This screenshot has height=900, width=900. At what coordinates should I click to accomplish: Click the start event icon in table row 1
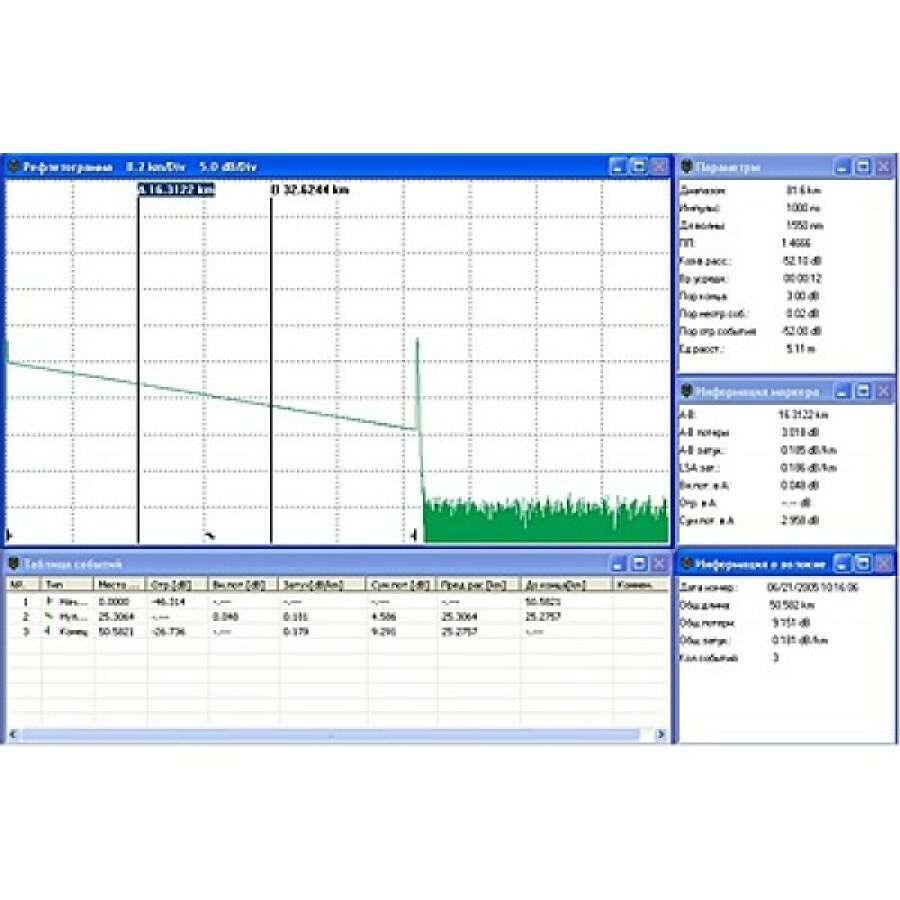pyautogui.click(x=49, y=601)
